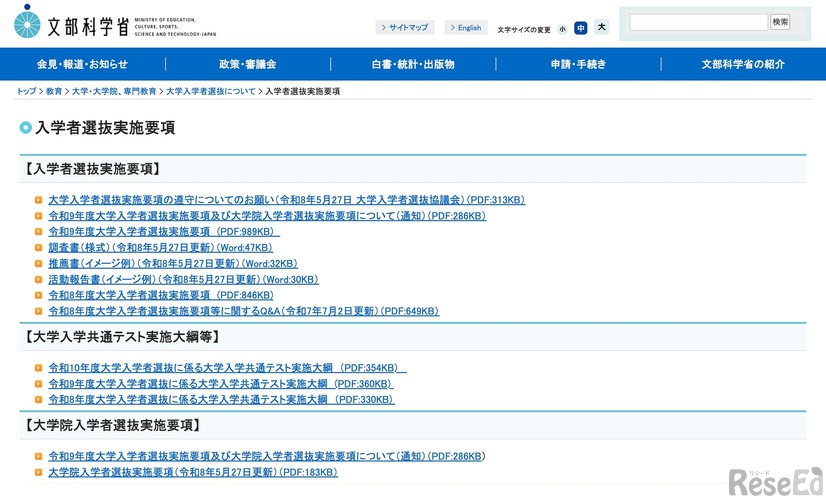Open 令和9年度大学入学者選抜実施要項 PDF 989KB
The image size is (826, 498).
point(164,231)
